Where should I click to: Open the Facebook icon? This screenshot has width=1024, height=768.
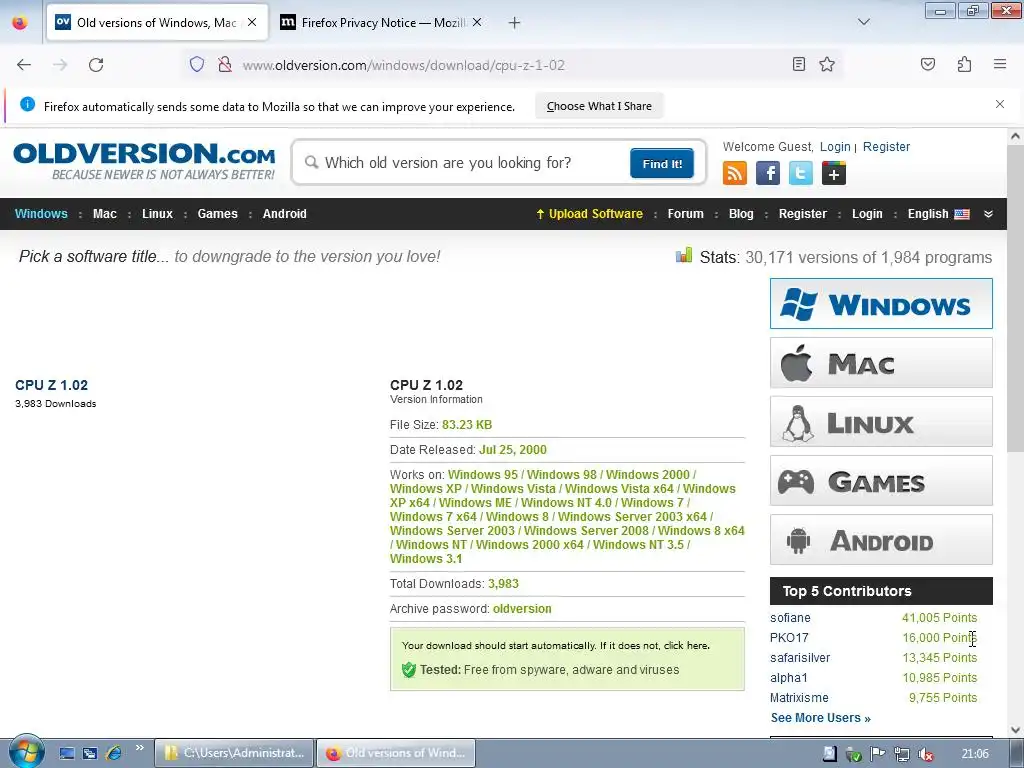point(767,173)
